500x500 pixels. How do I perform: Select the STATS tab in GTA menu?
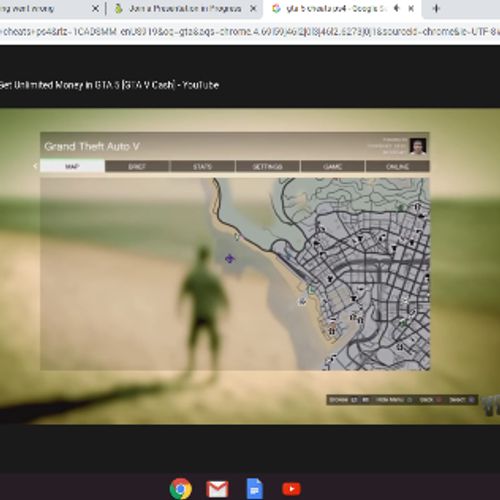[x=202, y=166]
